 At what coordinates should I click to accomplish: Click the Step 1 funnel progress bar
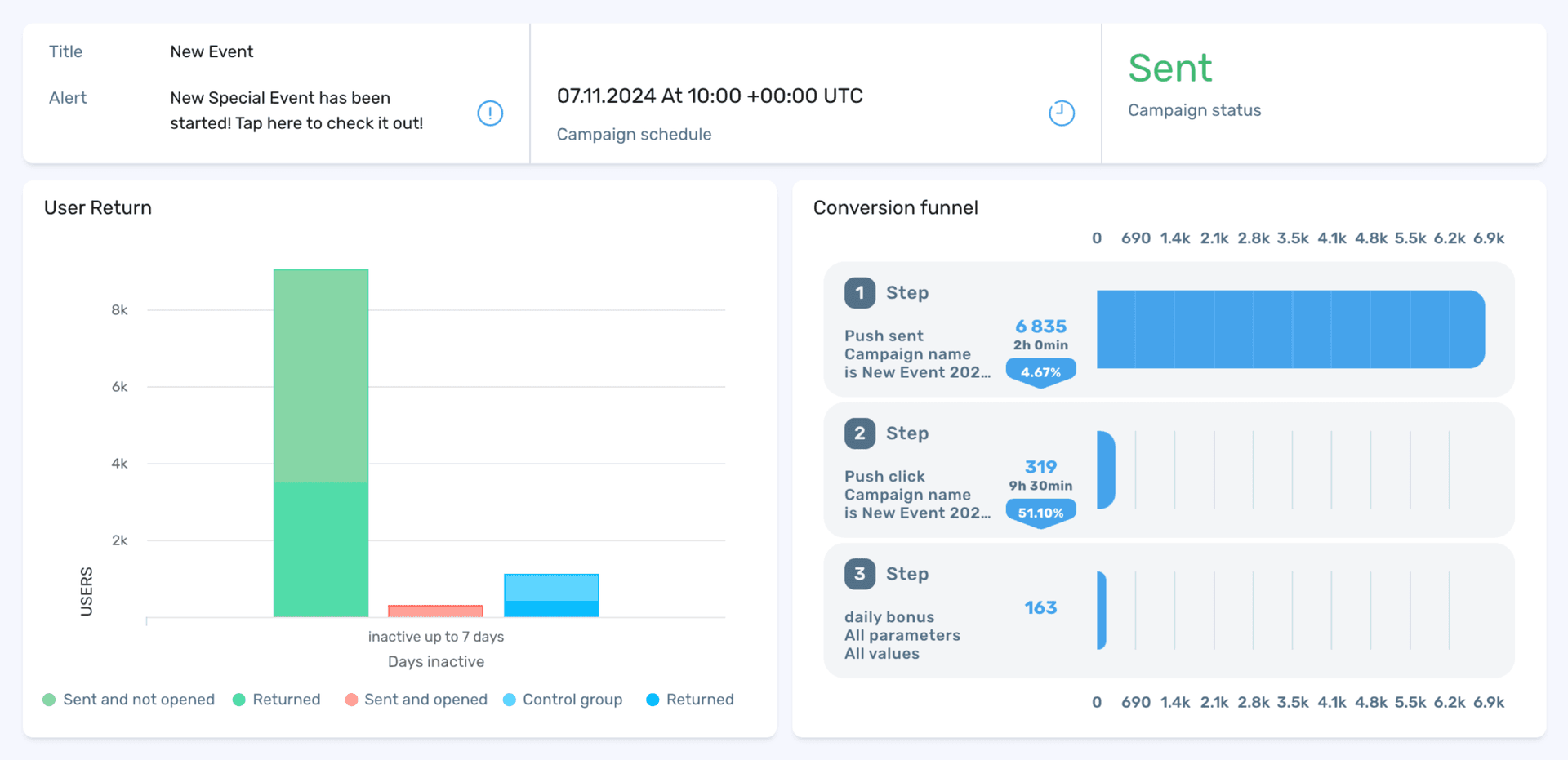coord(1290,330)
